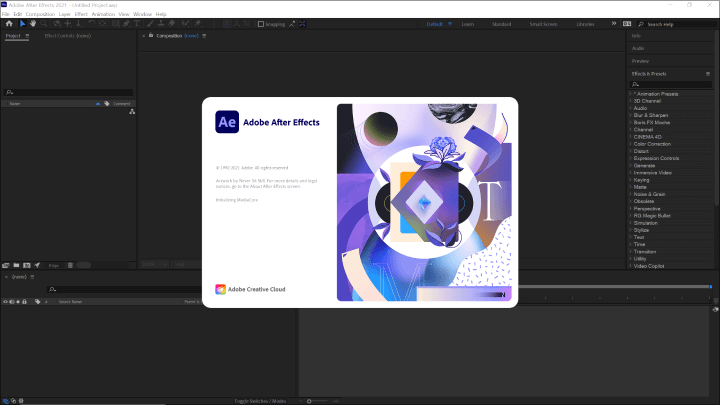Image resolution: width=720 pixels, height=405 pixels.
Task: Select the Zoom magnifier tool
Action: 44,23
